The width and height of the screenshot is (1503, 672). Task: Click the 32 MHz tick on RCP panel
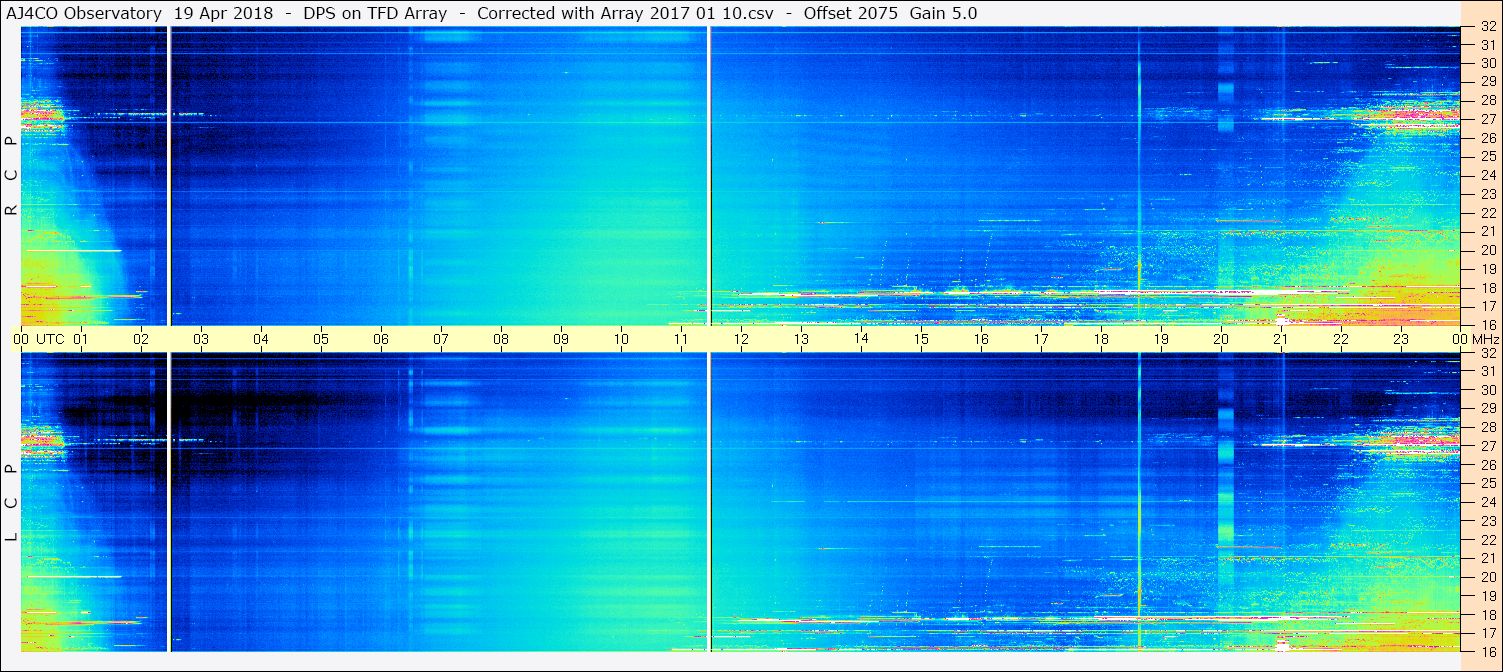[x=1487, y=26]
